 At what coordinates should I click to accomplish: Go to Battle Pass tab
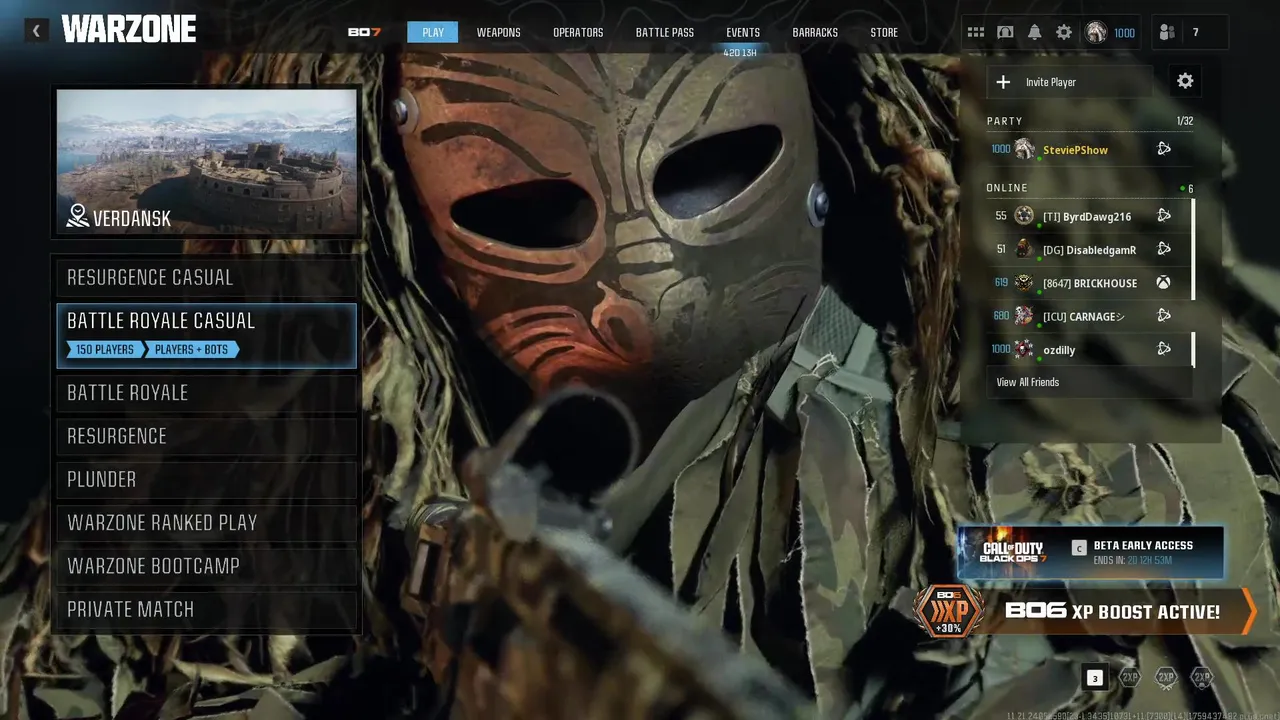[665, 32]
